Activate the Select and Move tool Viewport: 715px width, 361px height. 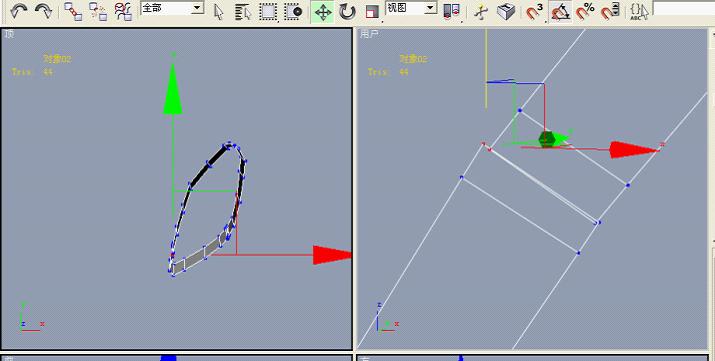click(x=323, y=12)
